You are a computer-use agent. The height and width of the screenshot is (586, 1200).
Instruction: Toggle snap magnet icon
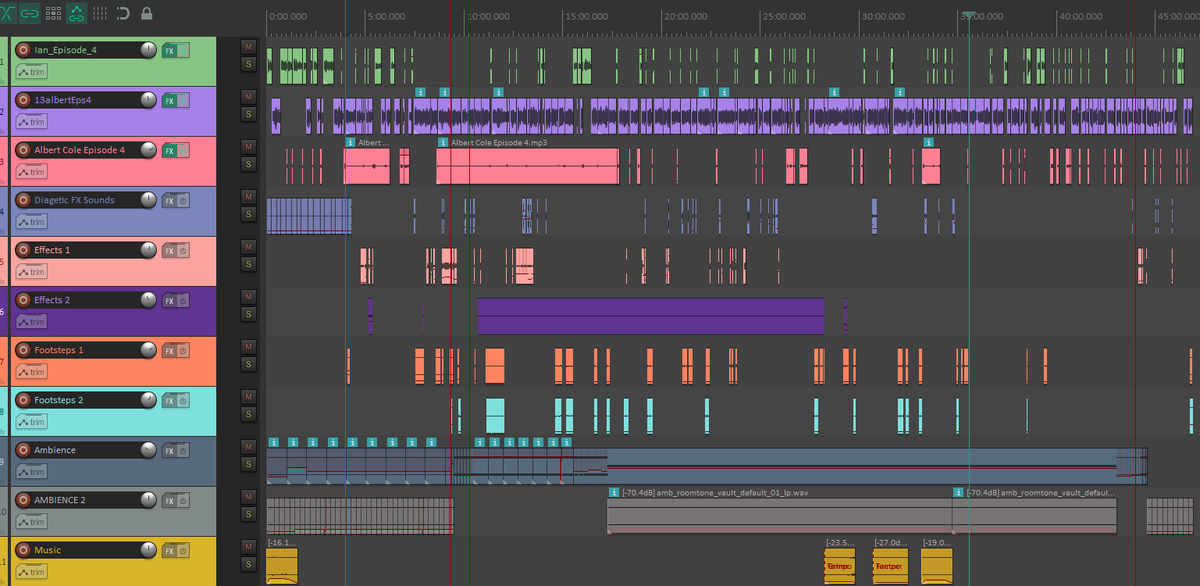pos(124,13)
